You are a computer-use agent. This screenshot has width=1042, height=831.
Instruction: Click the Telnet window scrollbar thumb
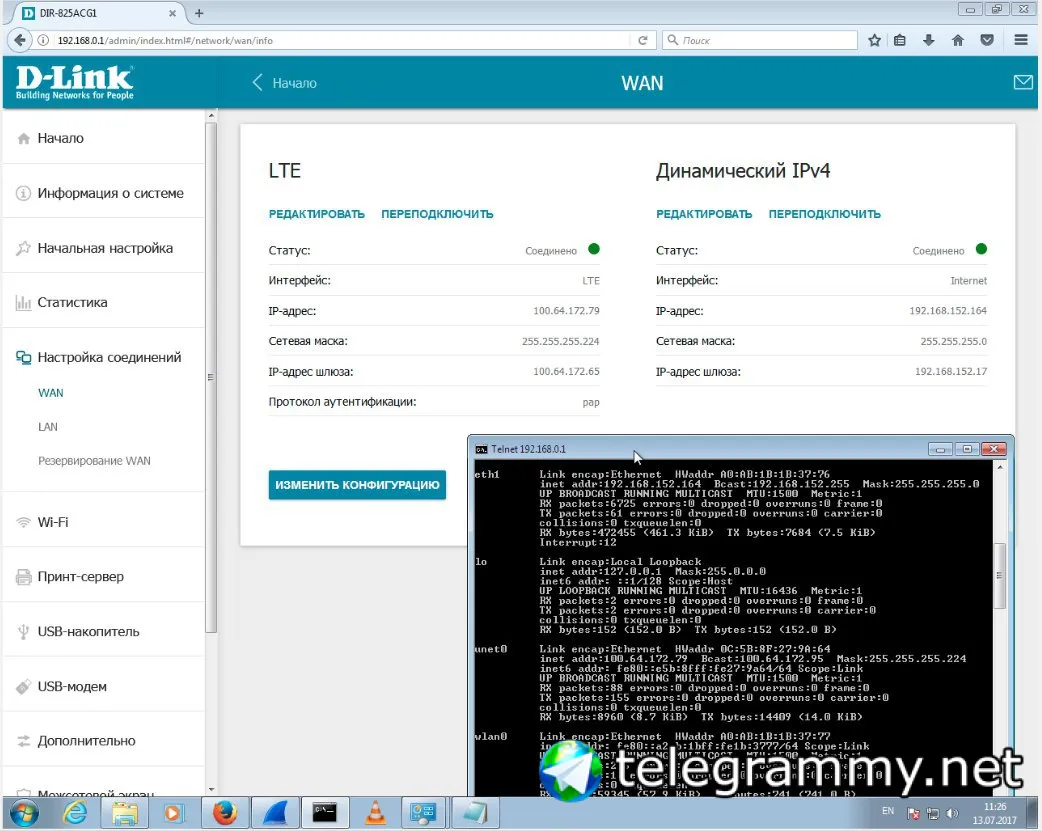click(x=999, y=575)
